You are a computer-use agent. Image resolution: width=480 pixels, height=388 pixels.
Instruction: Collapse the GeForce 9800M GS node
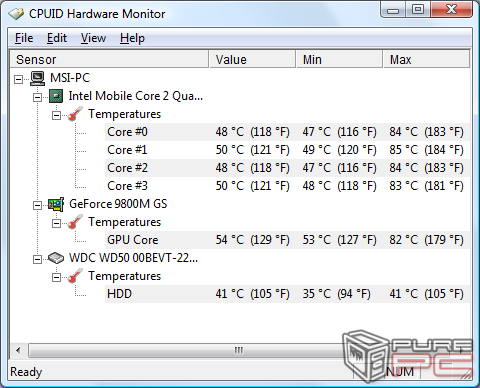pos(37,205)
